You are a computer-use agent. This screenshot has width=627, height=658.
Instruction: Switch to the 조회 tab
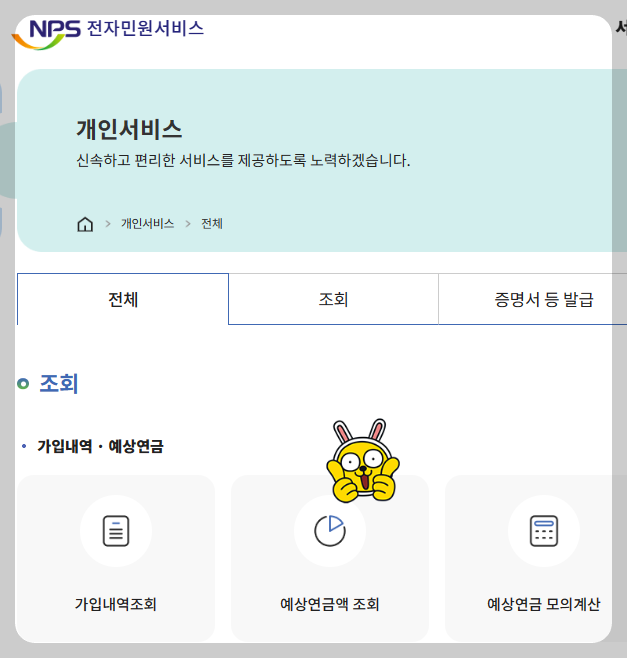[x=334, y=299]
